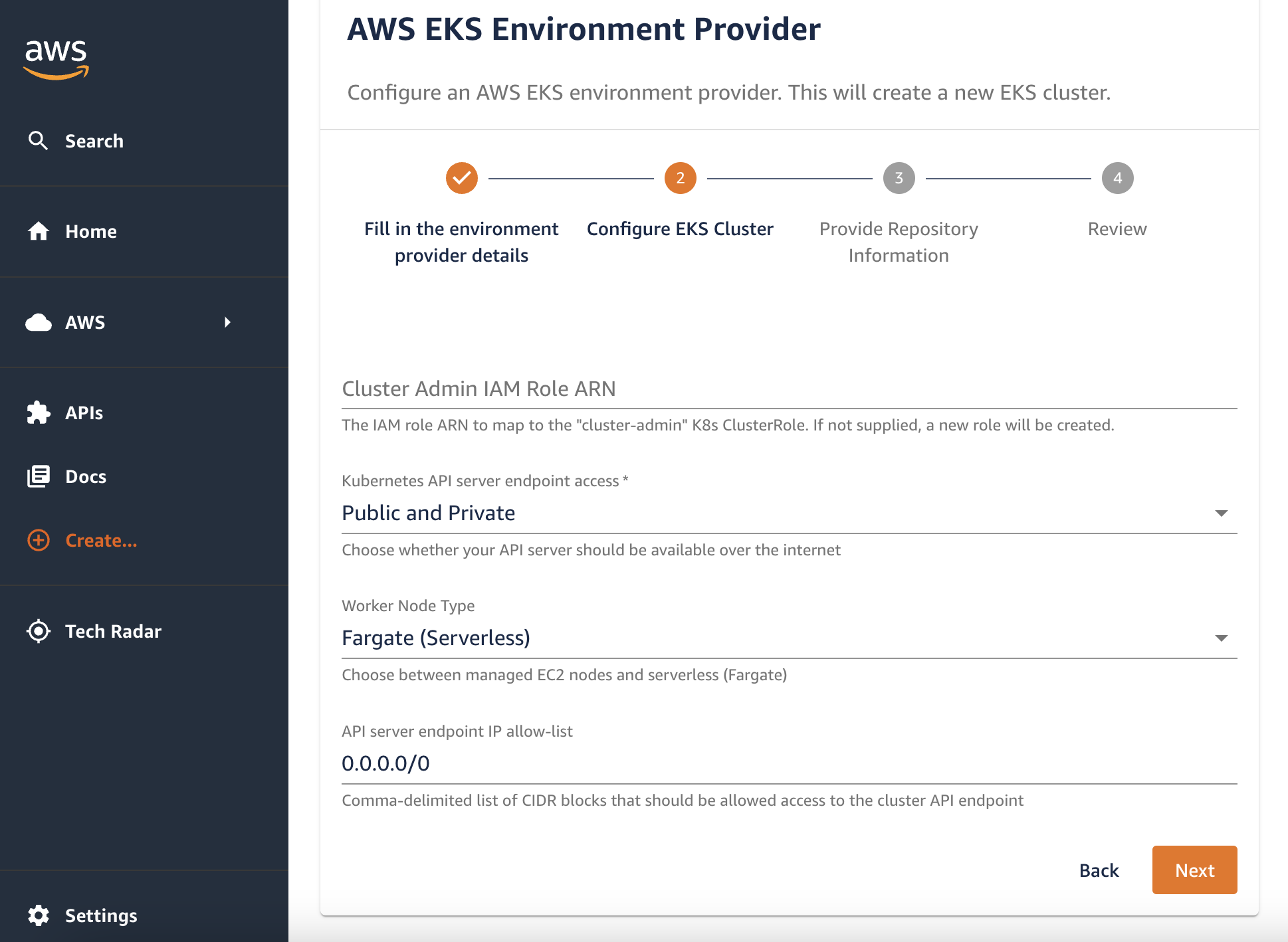
Task: Click the AWS cloud icon in sidebar
Action: click(38, 321)
